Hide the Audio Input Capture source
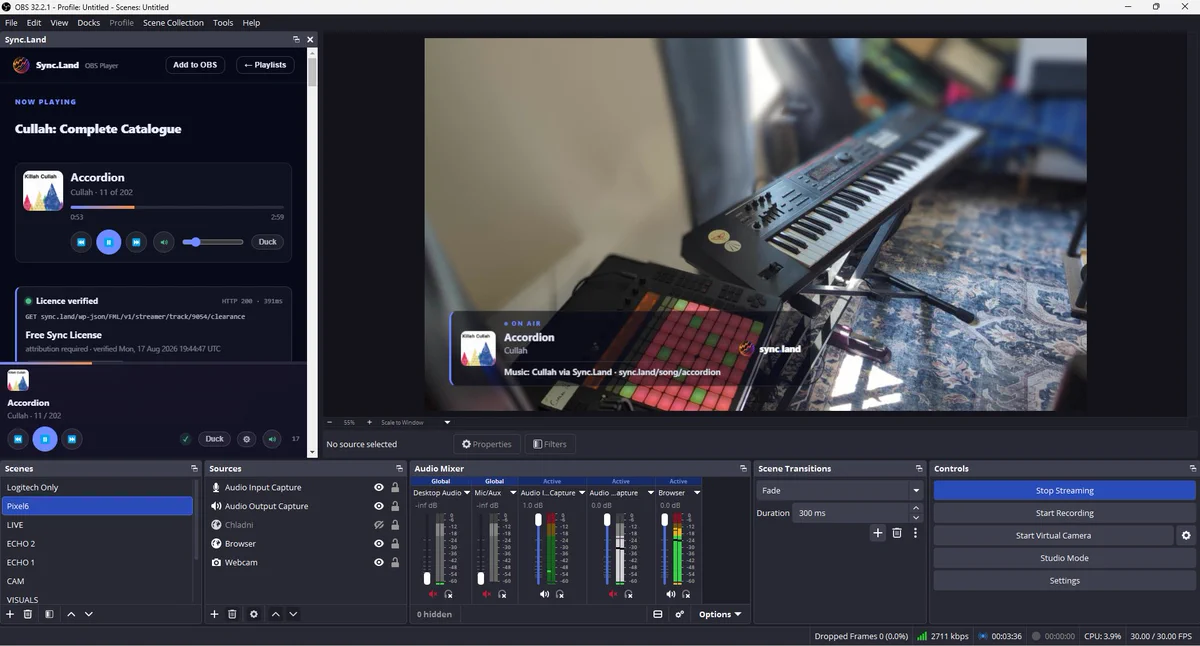The width and height of the screenshot is (1200, 646). 379,488
